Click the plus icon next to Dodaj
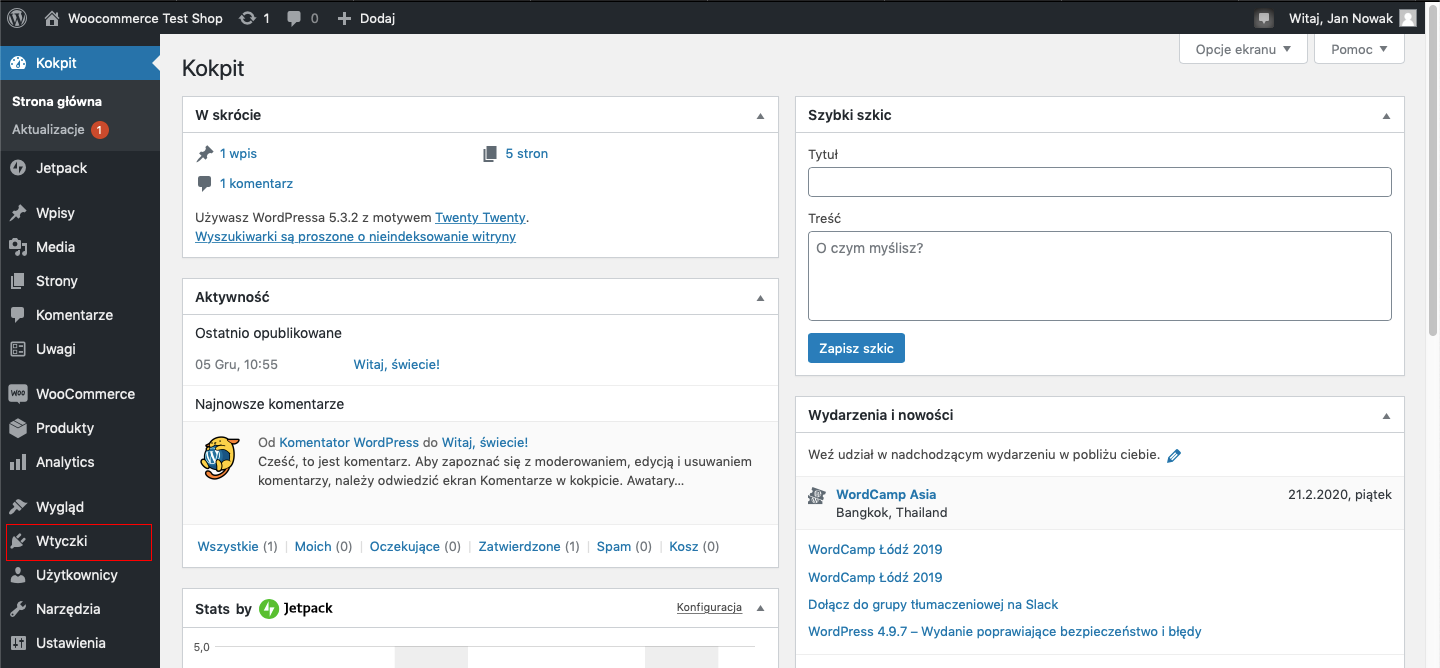1440x668 pixels. click(x=344, y=18)
